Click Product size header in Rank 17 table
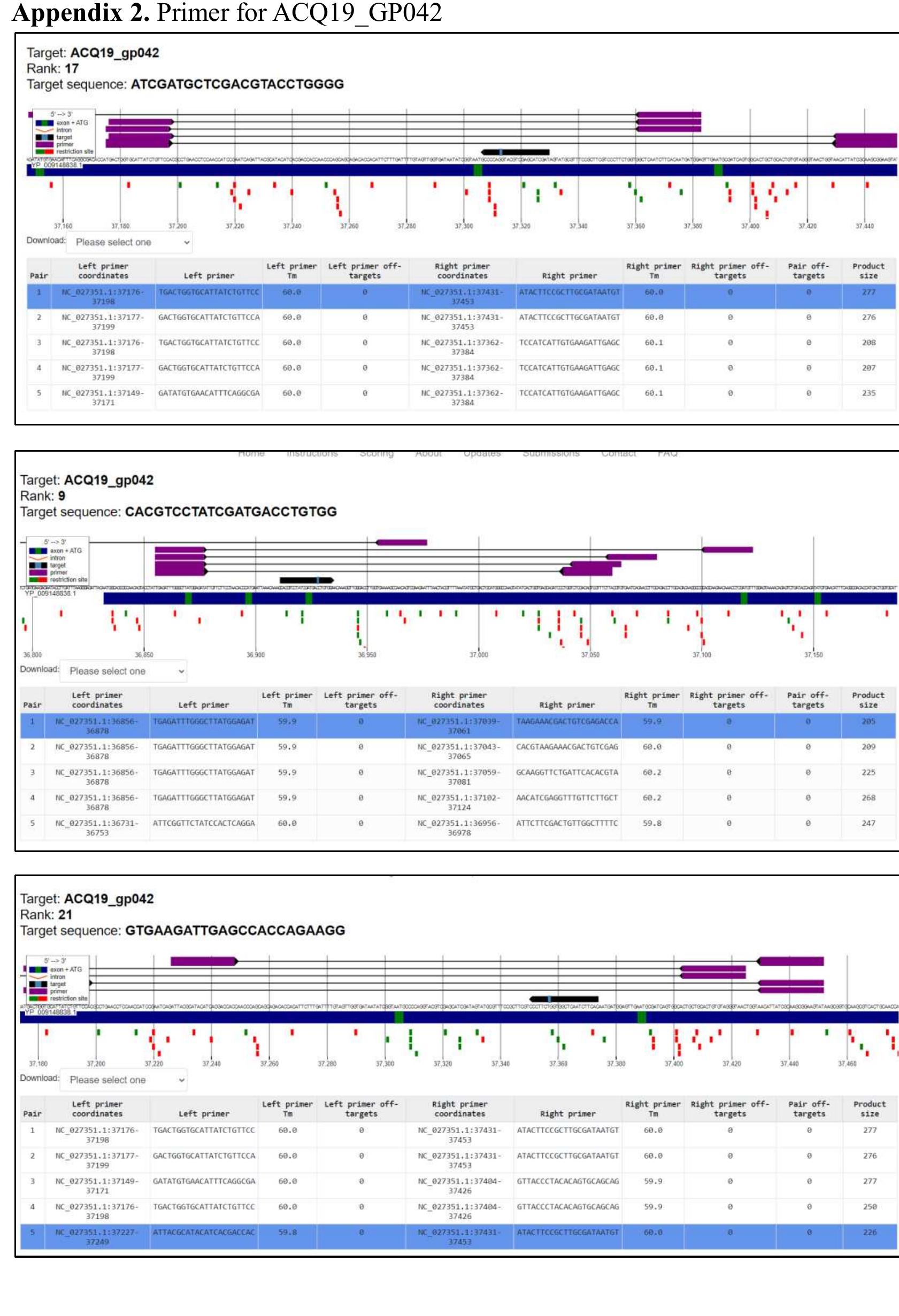899x1316 pixels. click(x=869, y=270)
